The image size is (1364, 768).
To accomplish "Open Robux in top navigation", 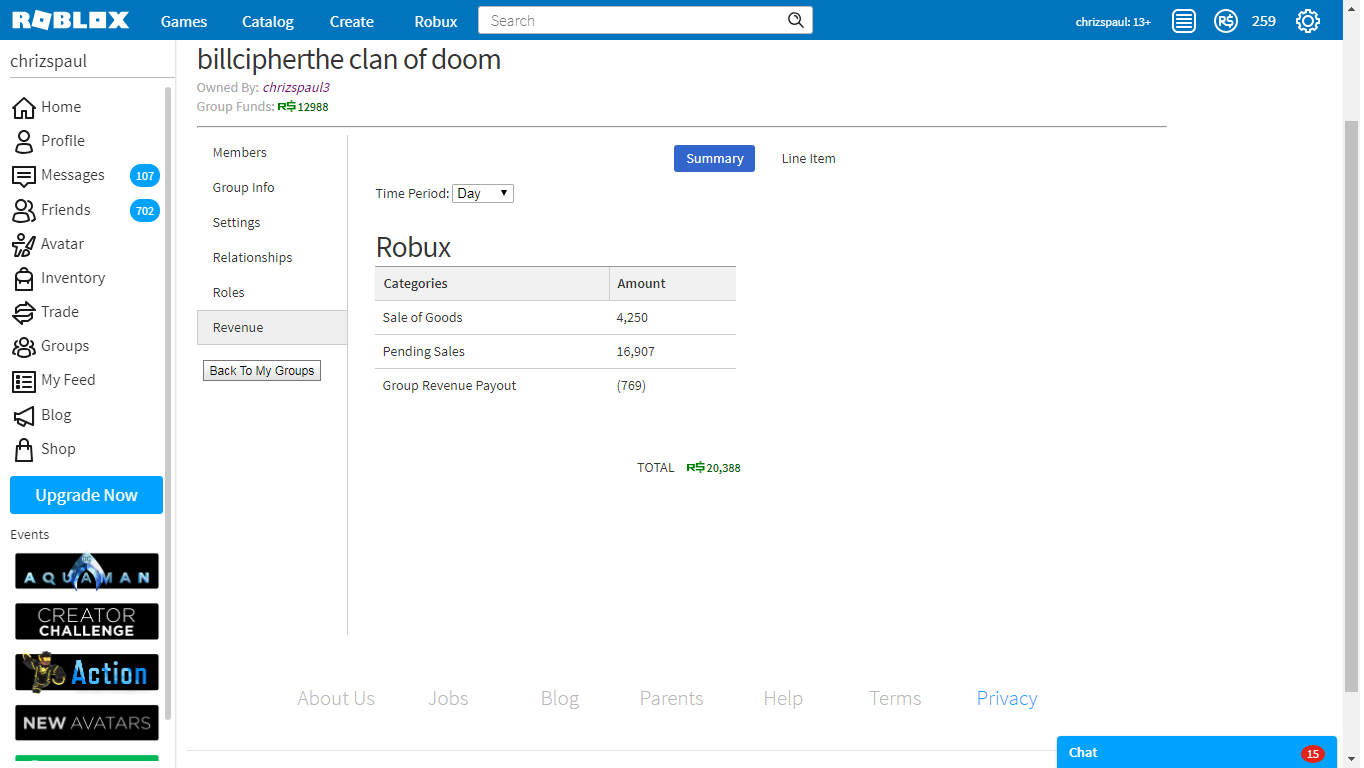I will [436, 21].
